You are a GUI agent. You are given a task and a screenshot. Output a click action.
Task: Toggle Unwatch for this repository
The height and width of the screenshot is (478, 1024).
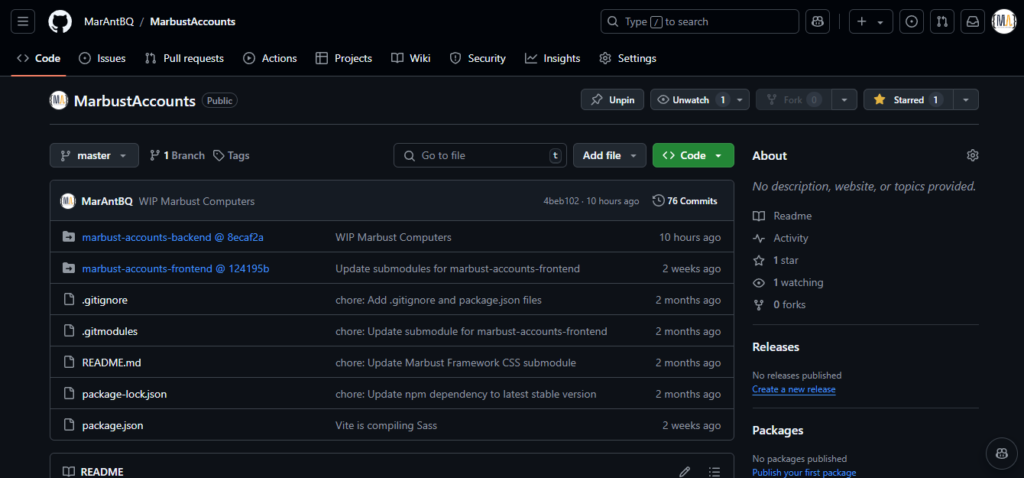click(692, 100)
